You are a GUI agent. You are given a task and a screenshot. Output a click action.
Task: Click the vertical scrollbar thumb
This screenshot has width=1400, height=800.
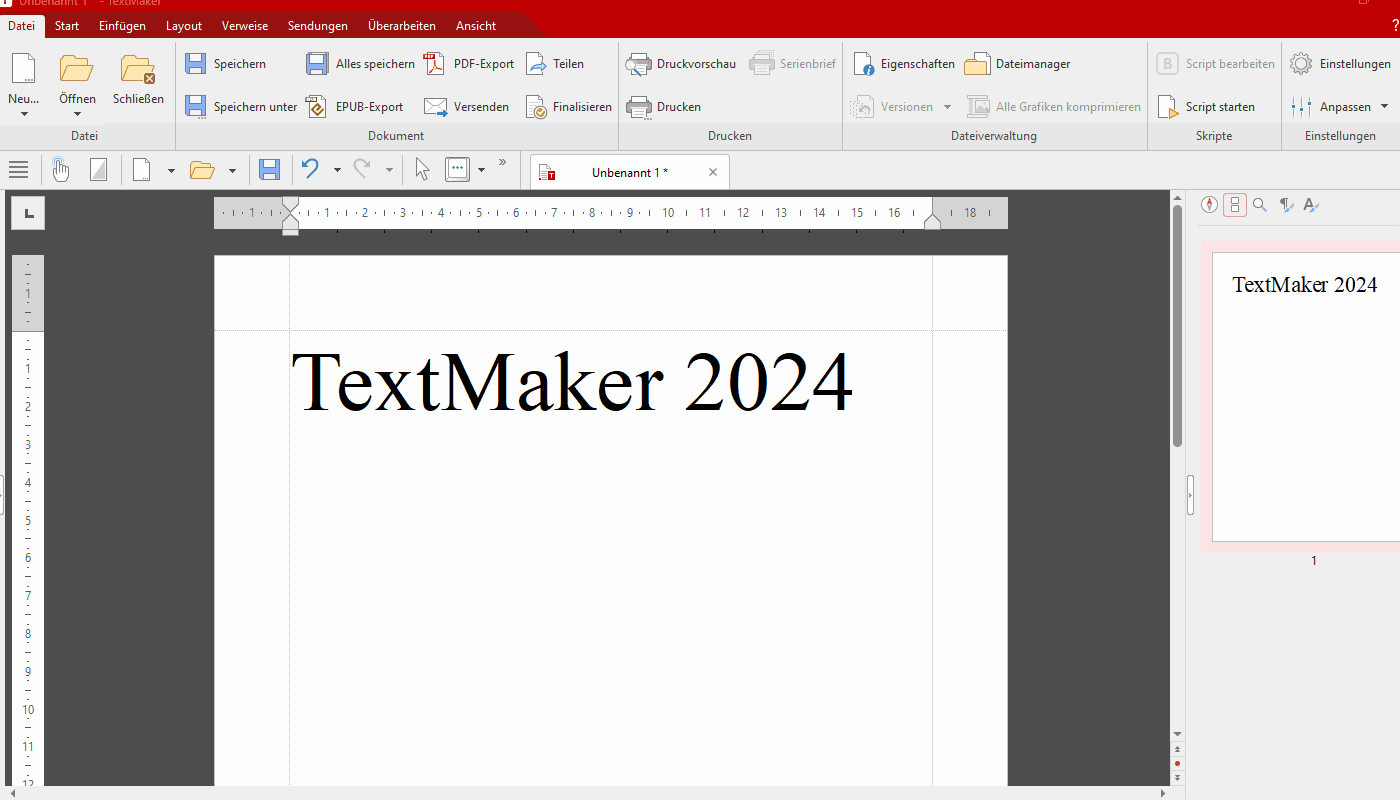(x=1177, y=326)
